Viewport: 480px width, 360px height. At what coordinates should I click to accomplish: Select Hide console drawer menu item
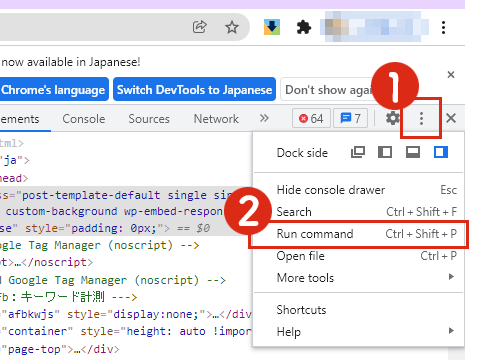click(x=359, y=190)
